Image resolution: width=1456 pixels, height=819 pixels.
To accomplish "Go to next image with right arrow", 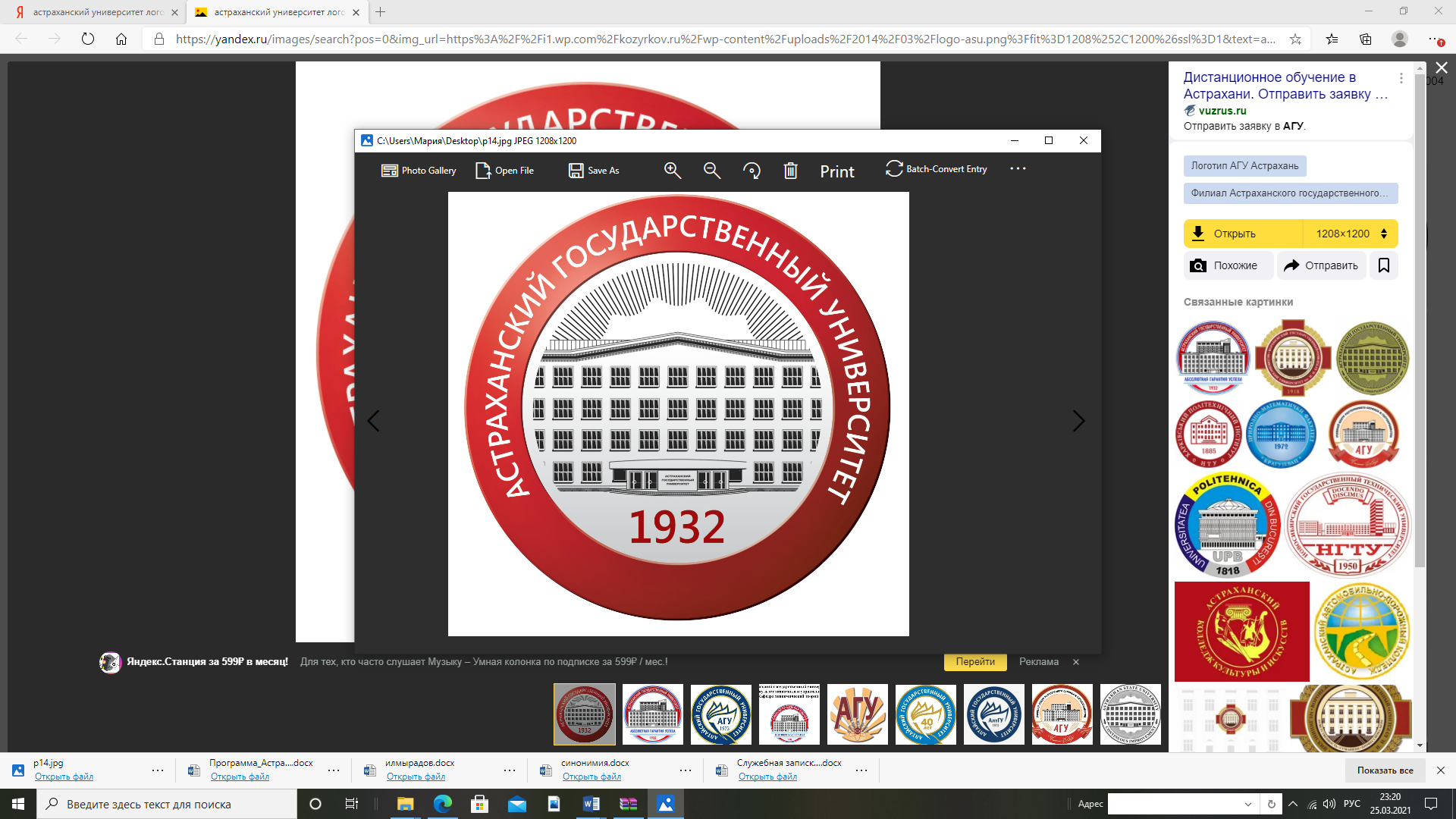I will [x=1079, y=421].
